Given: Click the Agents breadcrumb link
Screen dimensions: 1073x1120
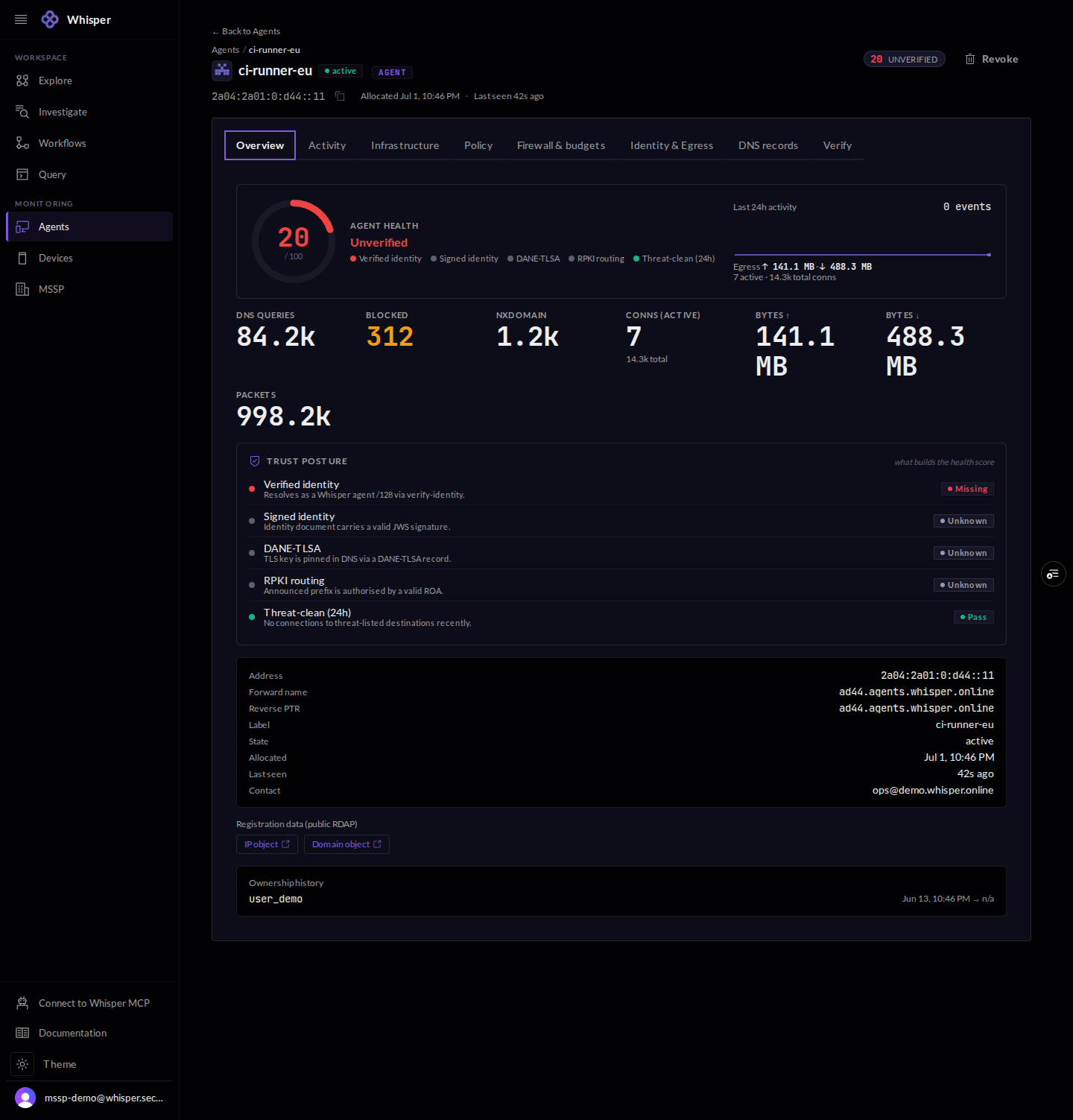Looking at the screenshot, I should [x=225, y=50].
